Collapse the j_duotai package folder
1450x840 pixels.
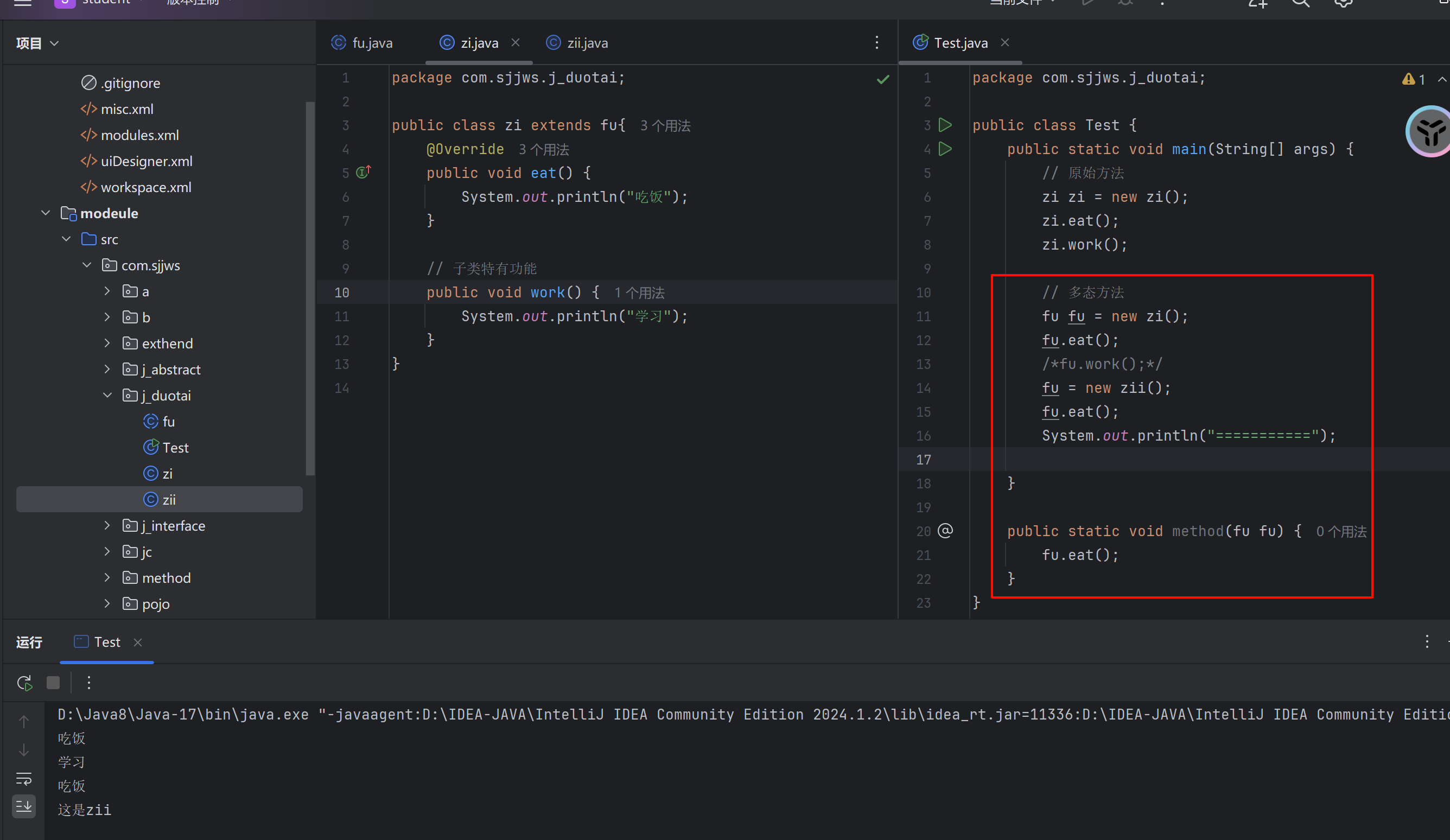[x=107, y=395]
